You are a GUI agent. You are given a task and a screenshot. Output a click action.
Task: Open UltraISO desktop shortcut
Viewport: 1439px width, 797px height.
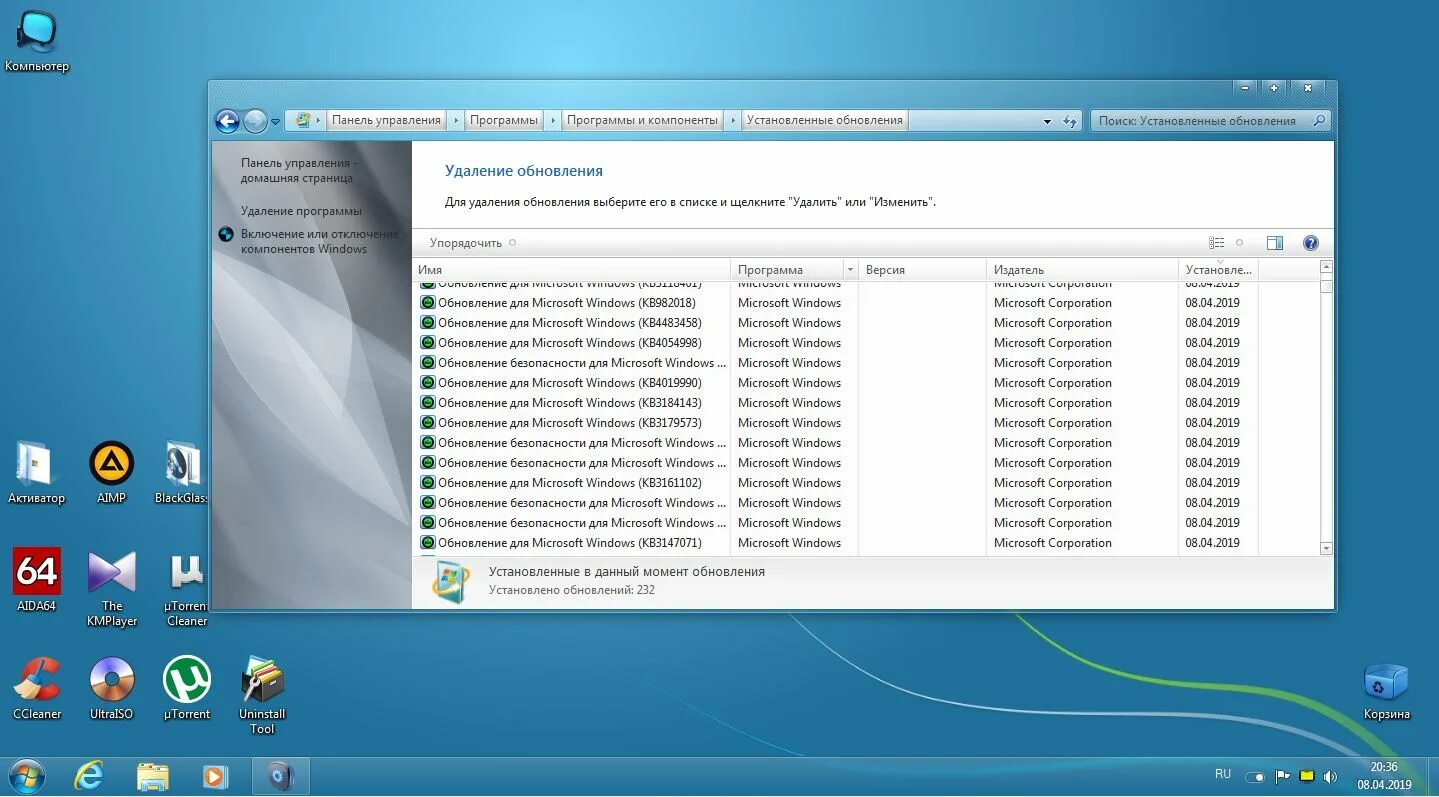(x=111, y=688)
